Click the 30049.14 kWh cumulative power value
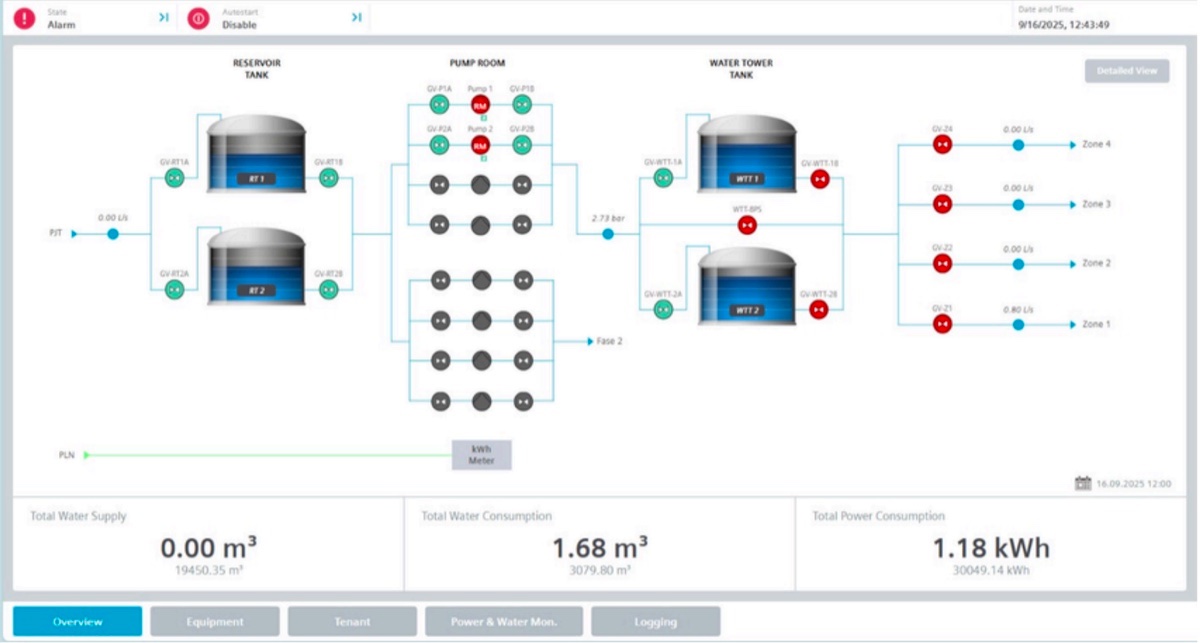1200x643 pixels. (992, 570)
